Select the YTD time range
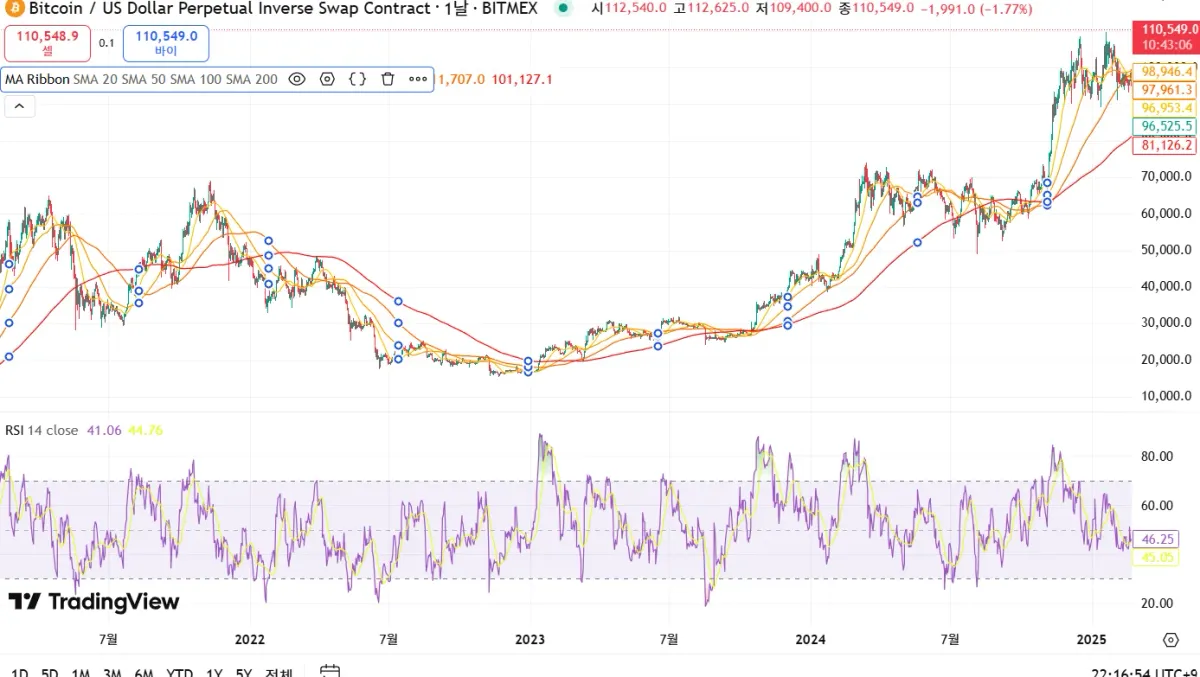The image size is (1200, 677). point(180,672)
